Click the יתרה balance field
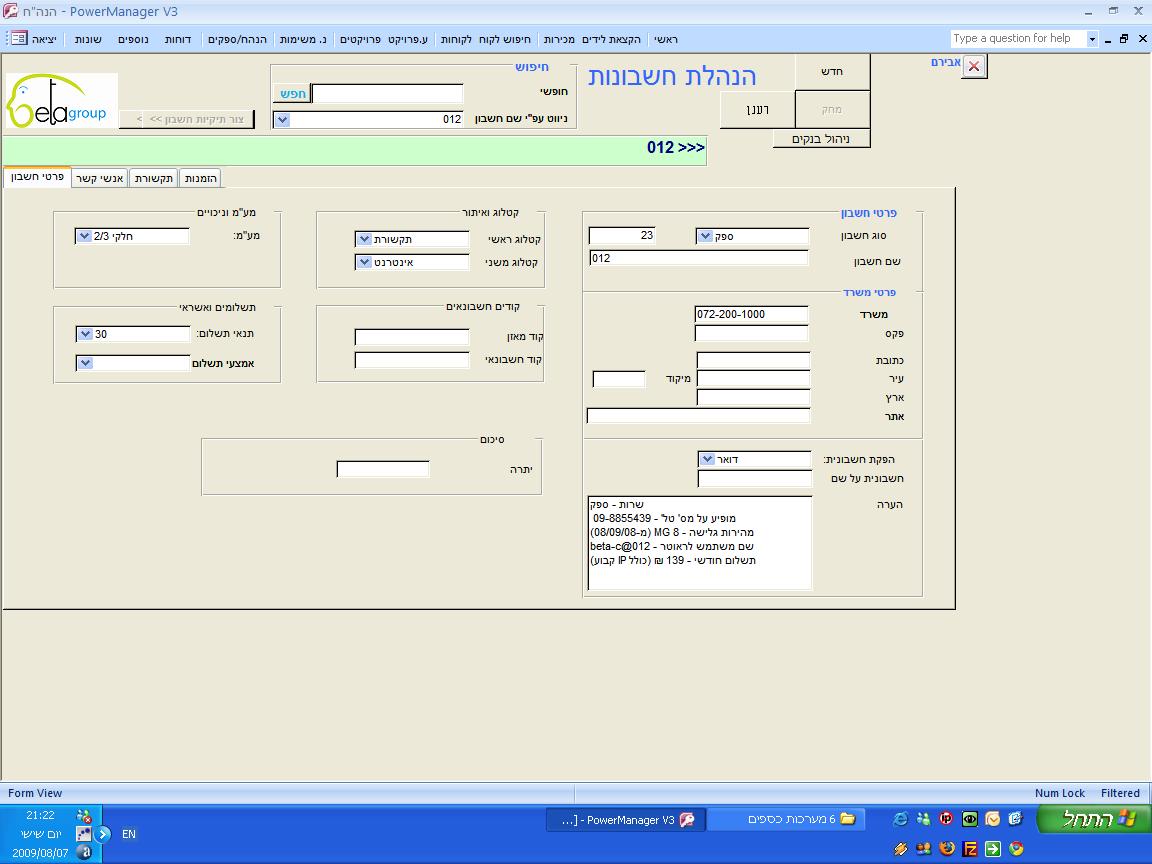Screen dimensions: 1152x864 coord(383,469)
